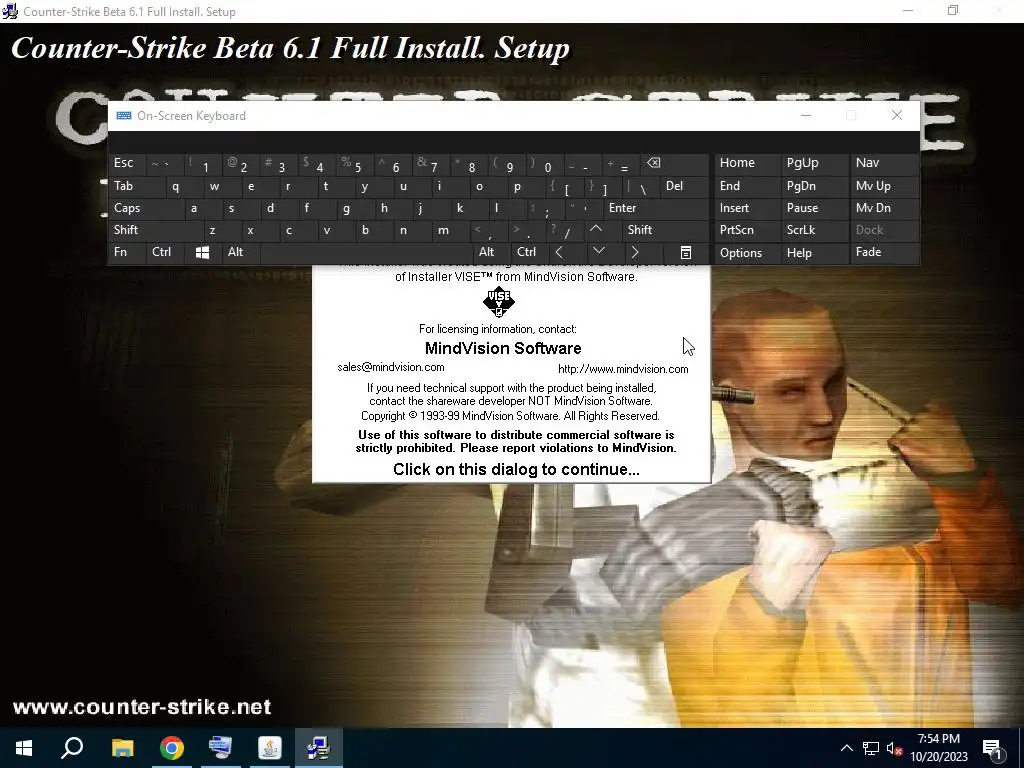
Task: Toggle the right Alt key
Action: pos(491,252)
